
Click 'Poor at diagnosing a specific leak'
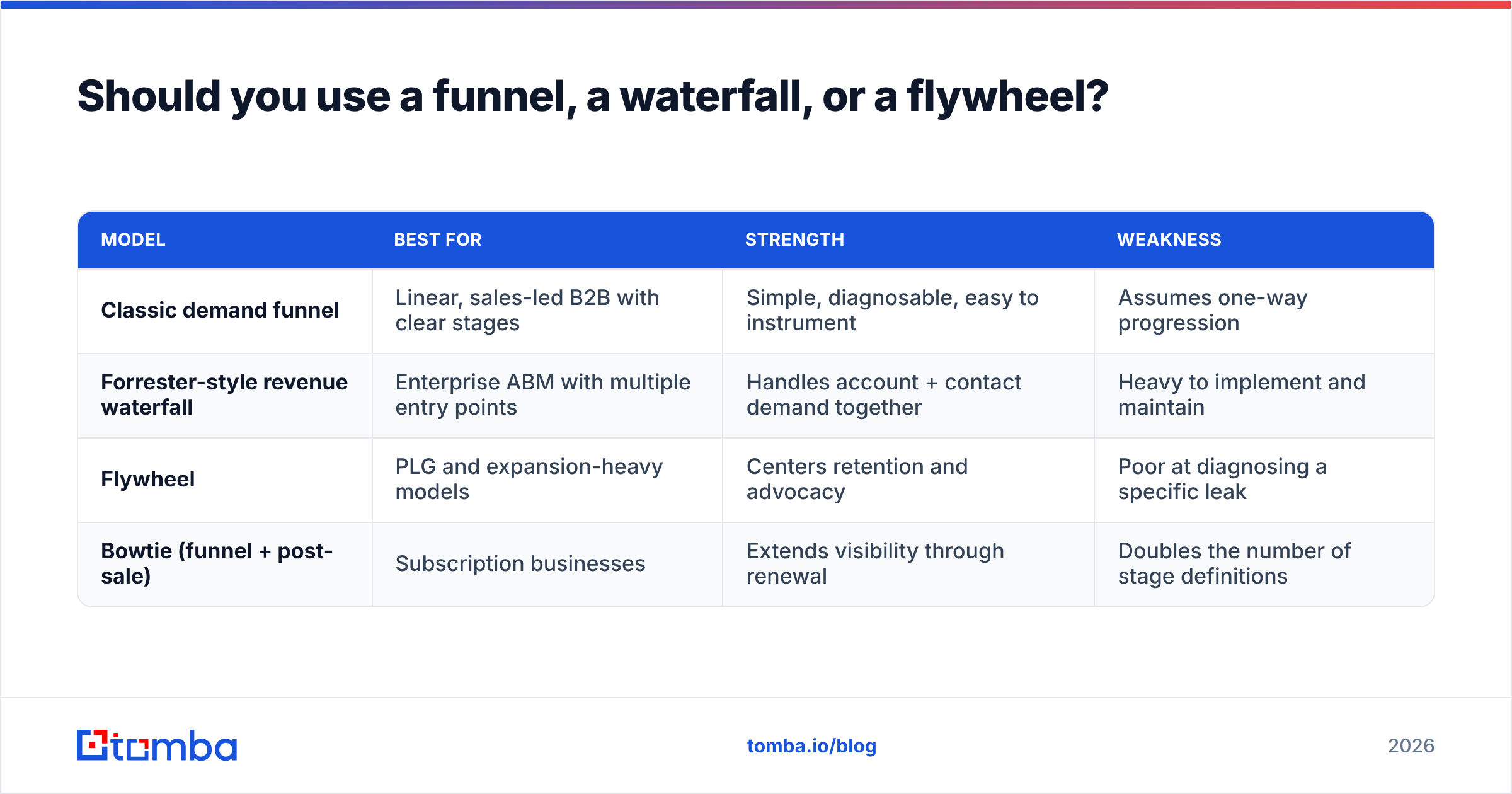click(1222, 479)
